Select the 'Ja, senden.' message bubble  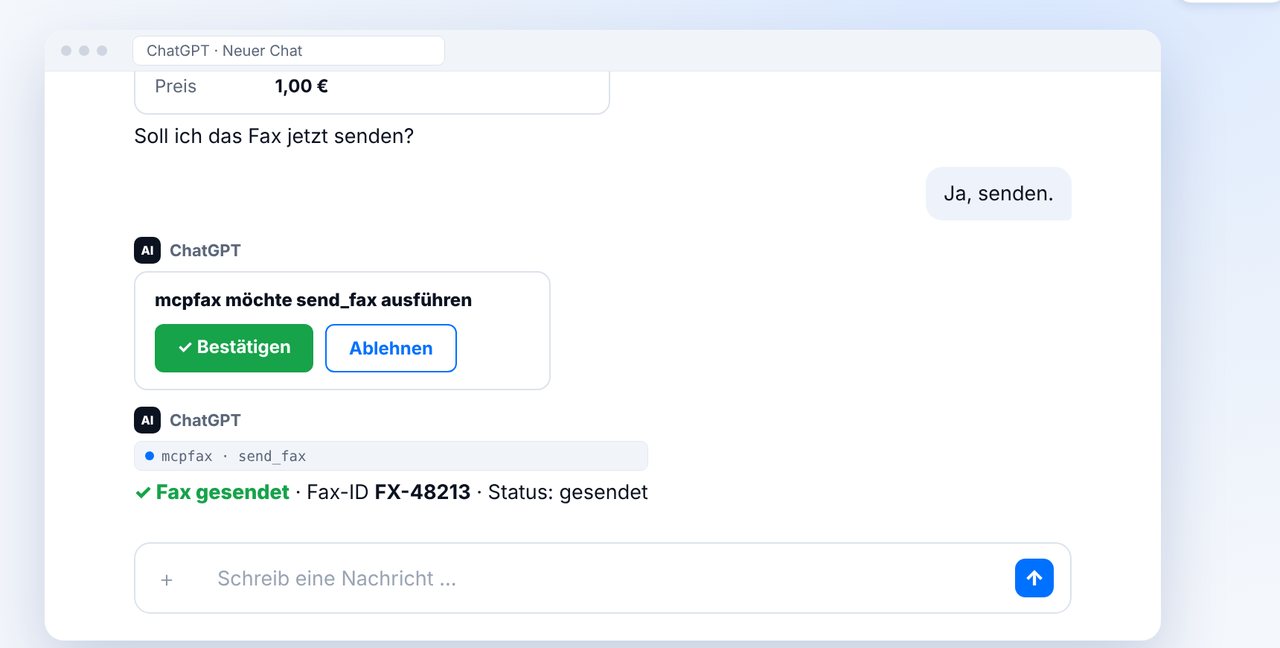point(998,194)
